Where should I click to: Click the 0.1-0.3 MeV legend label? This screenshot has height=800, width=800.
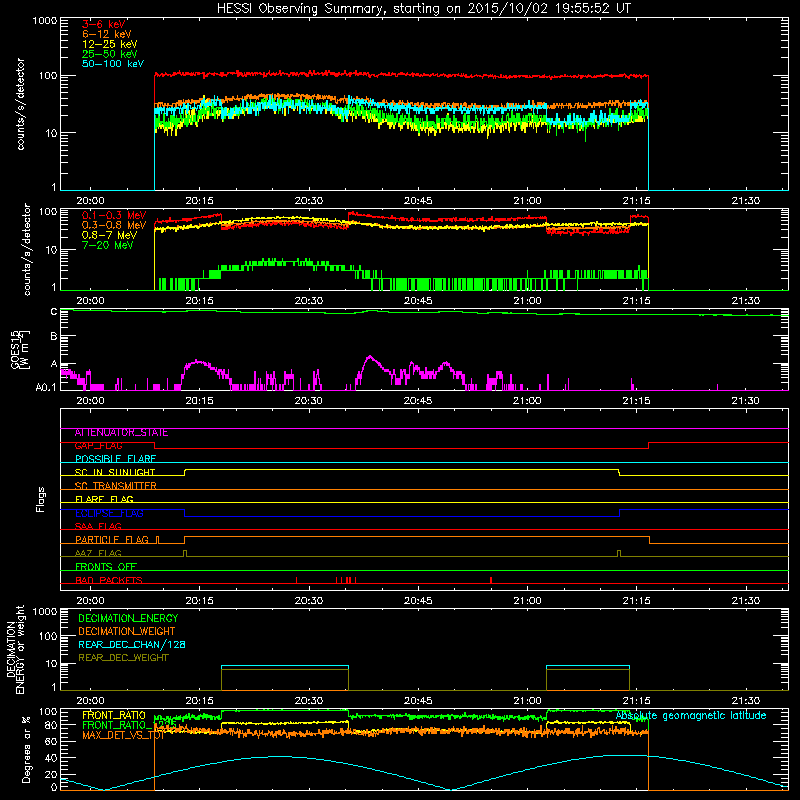(x=114, y=215)
